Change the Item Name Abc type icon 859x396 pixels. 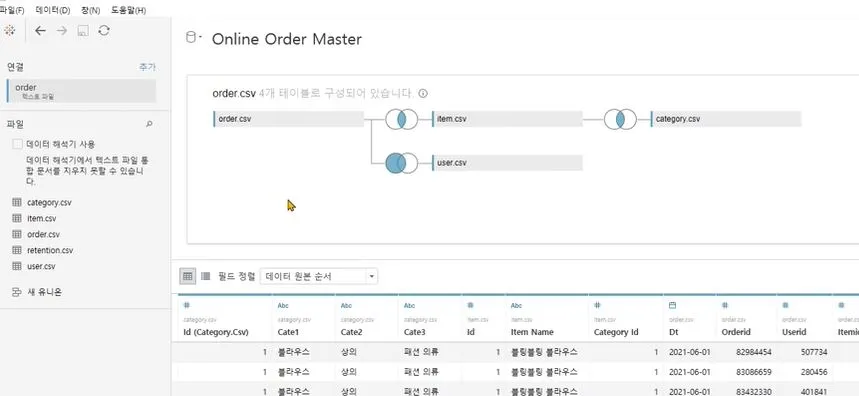[x=517, y=306]
